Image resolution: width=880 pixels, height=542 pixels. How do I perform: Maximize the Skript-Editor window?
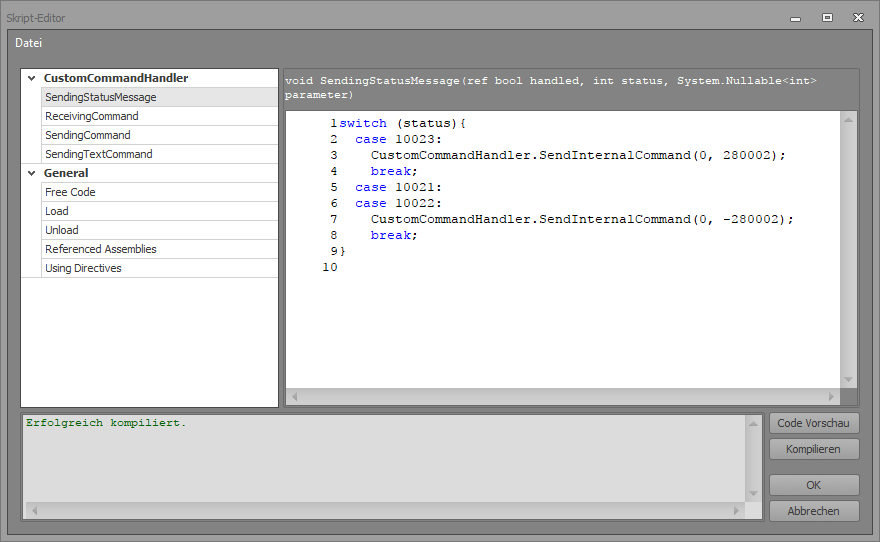(x=827, y=18)
